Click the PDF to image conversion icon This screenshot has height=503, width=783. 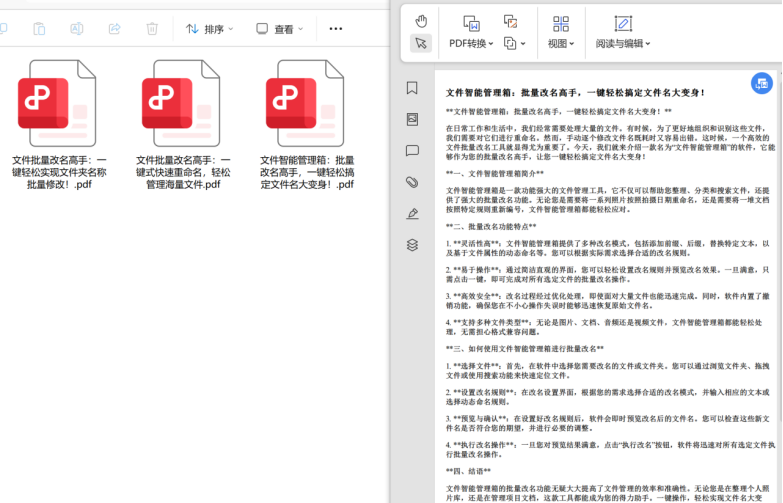[510, 21]
